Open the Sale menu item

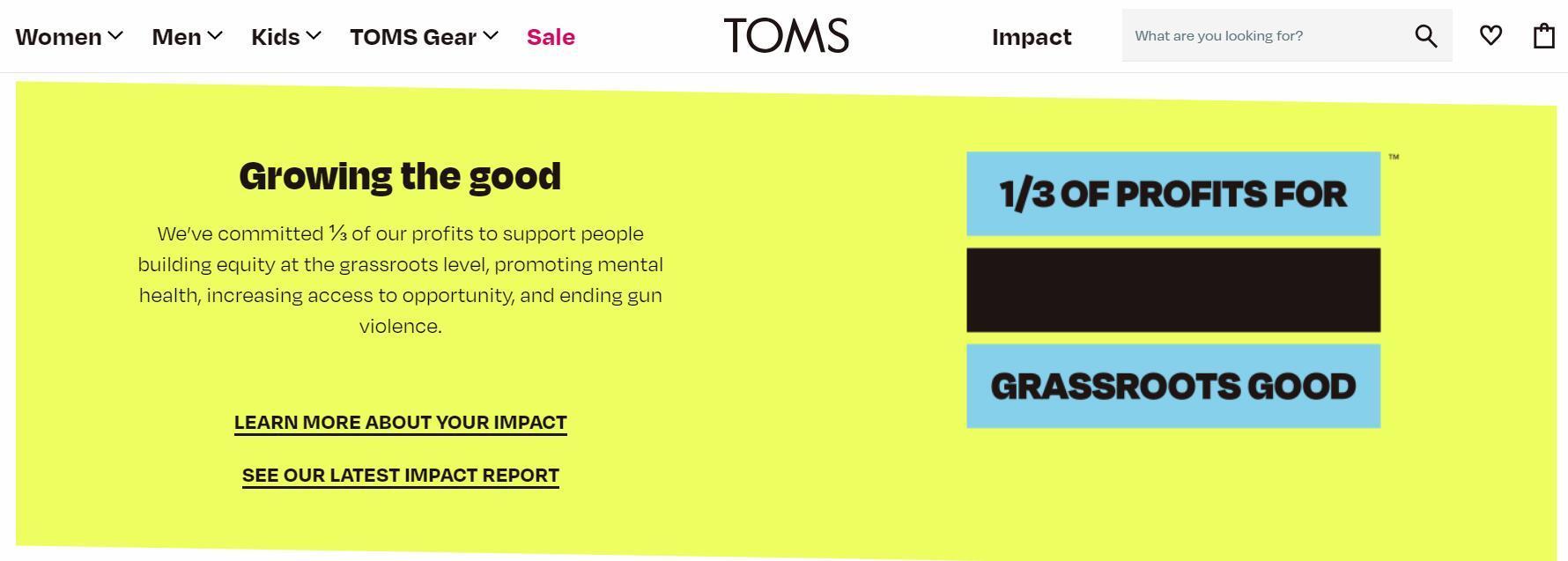point(551,37)
